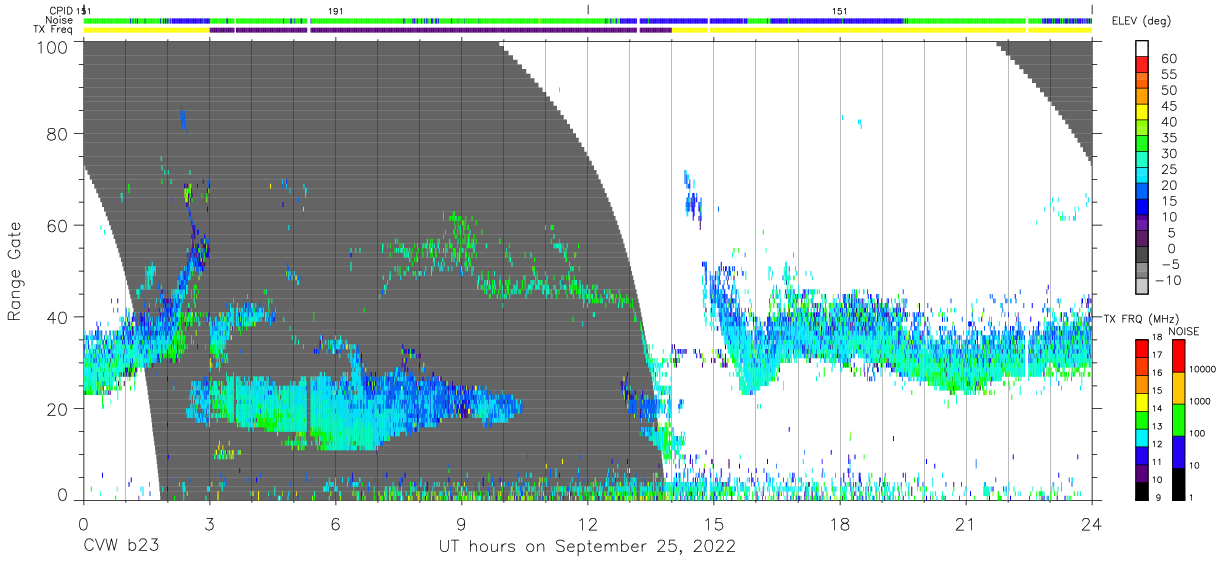Click the x-axis tick label '24'

pos(1092,525)
